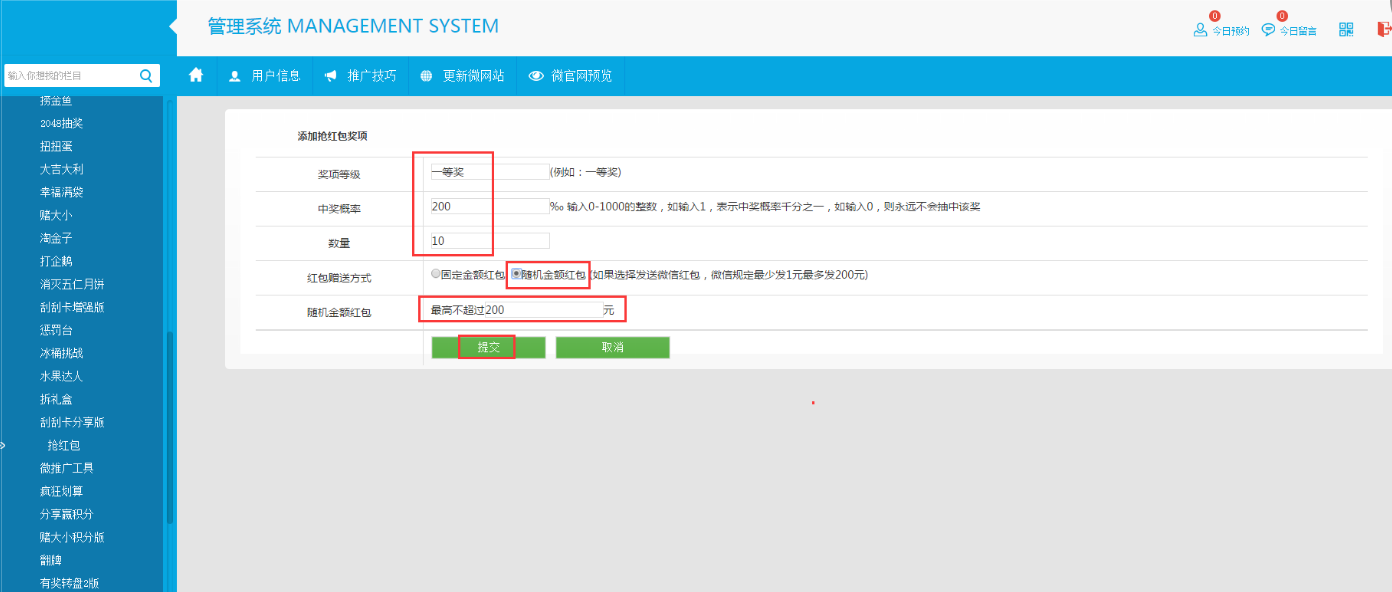1392x592 pixels.
Task: Click the red logout icon
Action: (x=1384, y=29)
